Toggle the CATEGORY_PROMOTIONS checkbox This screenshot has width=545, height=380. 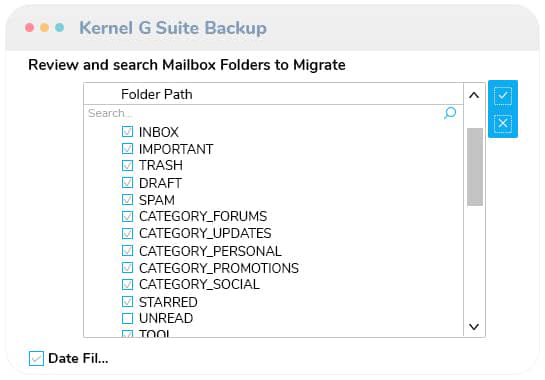128,268
